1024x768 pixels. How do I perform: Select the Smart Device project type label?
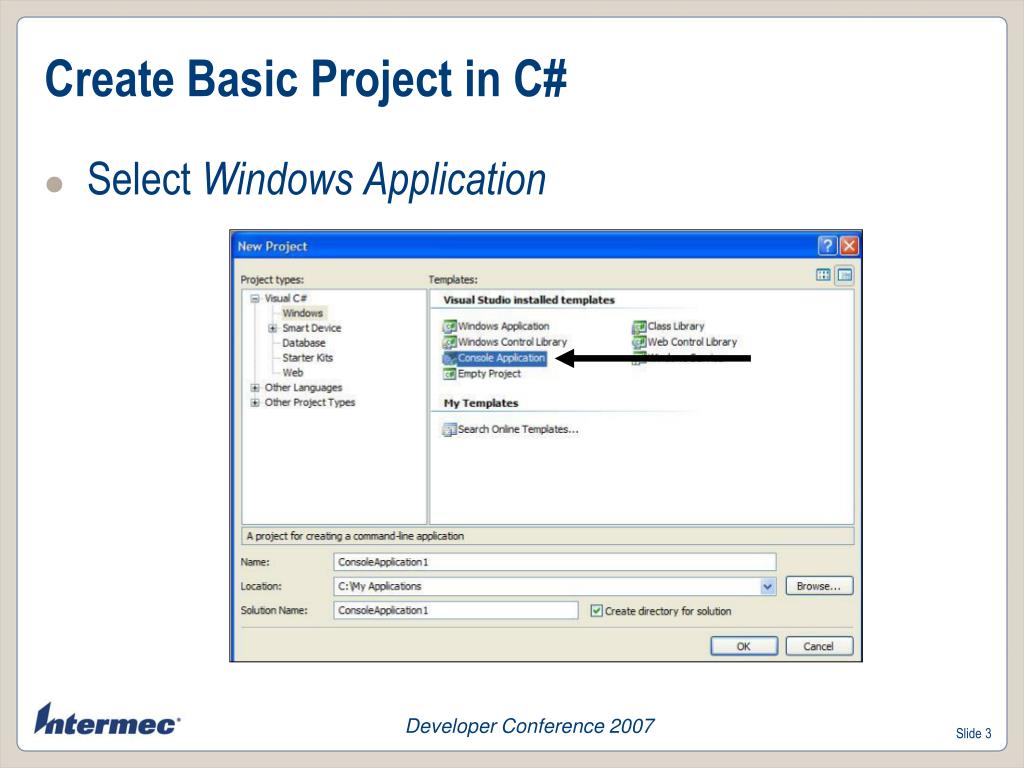pos(312,328)
